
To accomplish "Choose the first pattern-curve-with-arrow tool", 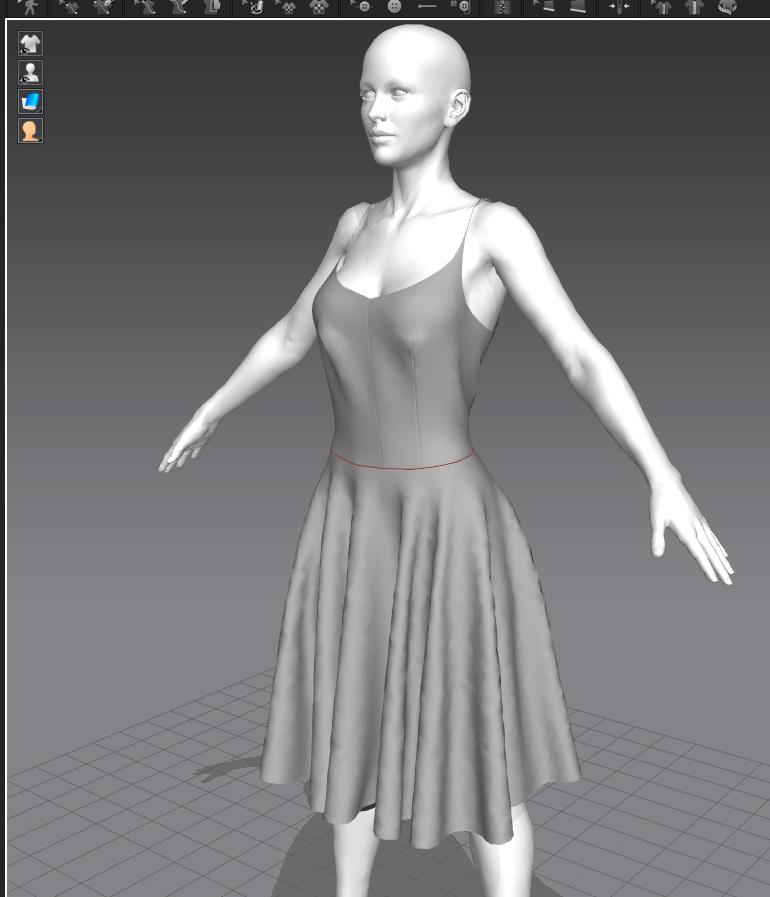I will tap(144, 6).
